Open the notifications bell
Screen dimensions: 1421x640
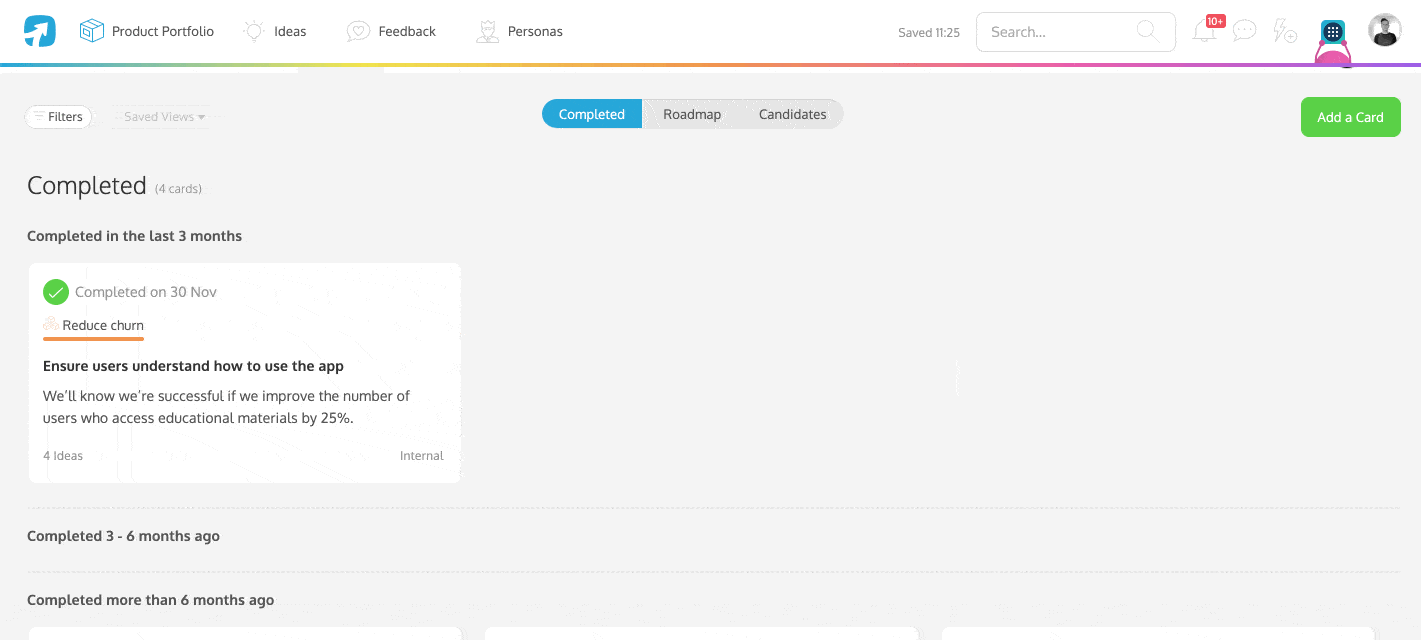click(1205, 32)
